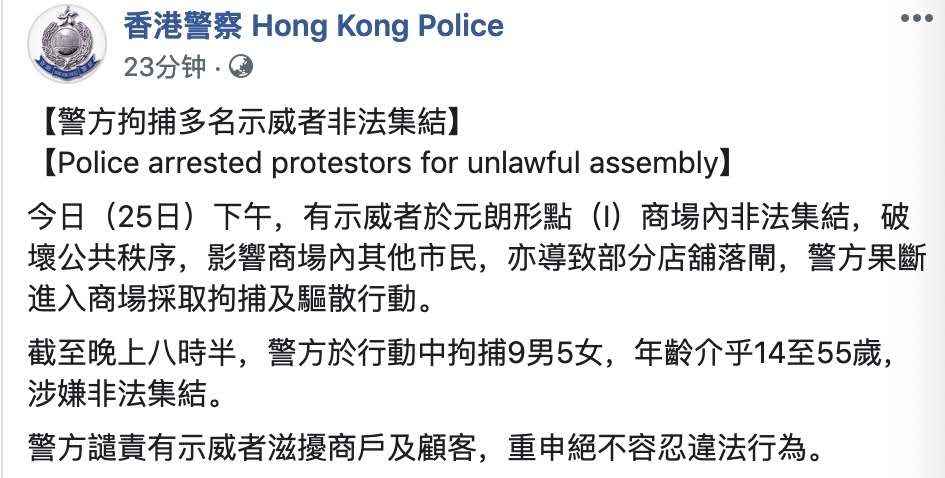This screenshot has height=478, width=945.
Task: Click the public globe privacy icon
Action: pyautogui.click(x=241, y=67)
